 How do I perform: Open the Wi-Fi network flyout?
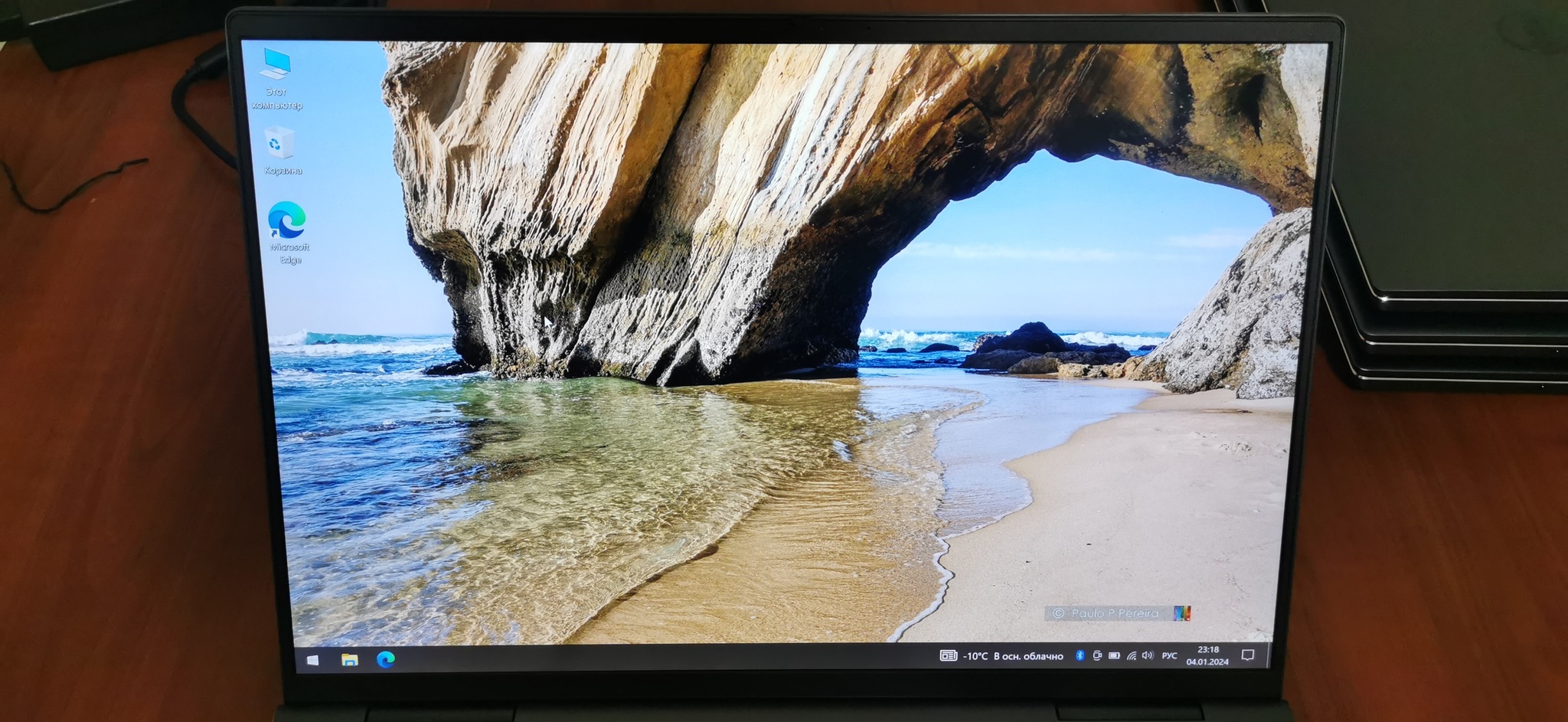click(1132, 655)
